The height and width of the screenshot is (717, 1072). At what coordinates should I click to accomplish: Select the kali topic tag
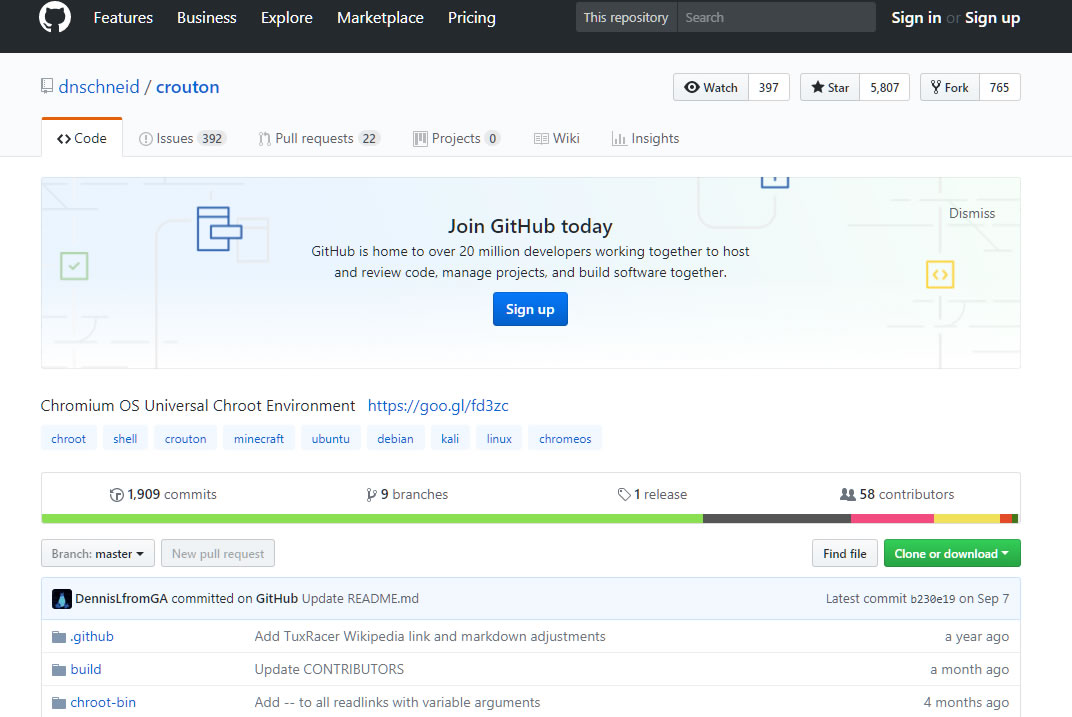[x=450, y=439]
